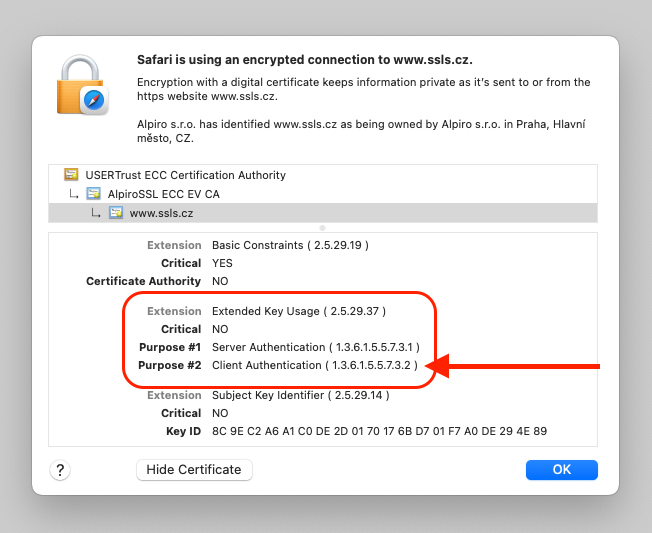This screenshot has height=533, width=652.
Task: Click the Client Authentication purpose value
Action: (315, 365)
